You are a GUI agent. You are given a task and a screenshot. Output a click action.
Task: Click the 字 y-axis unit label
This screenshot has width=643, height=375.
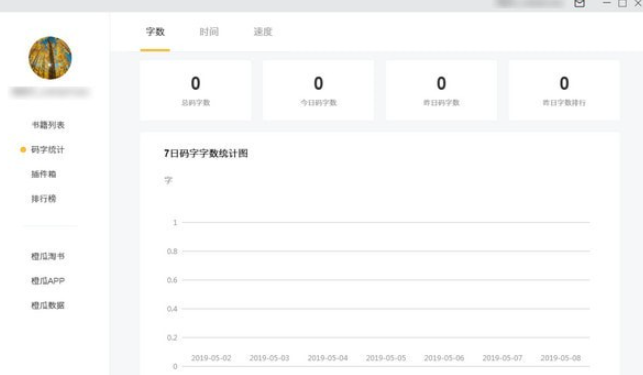point(168,181)
